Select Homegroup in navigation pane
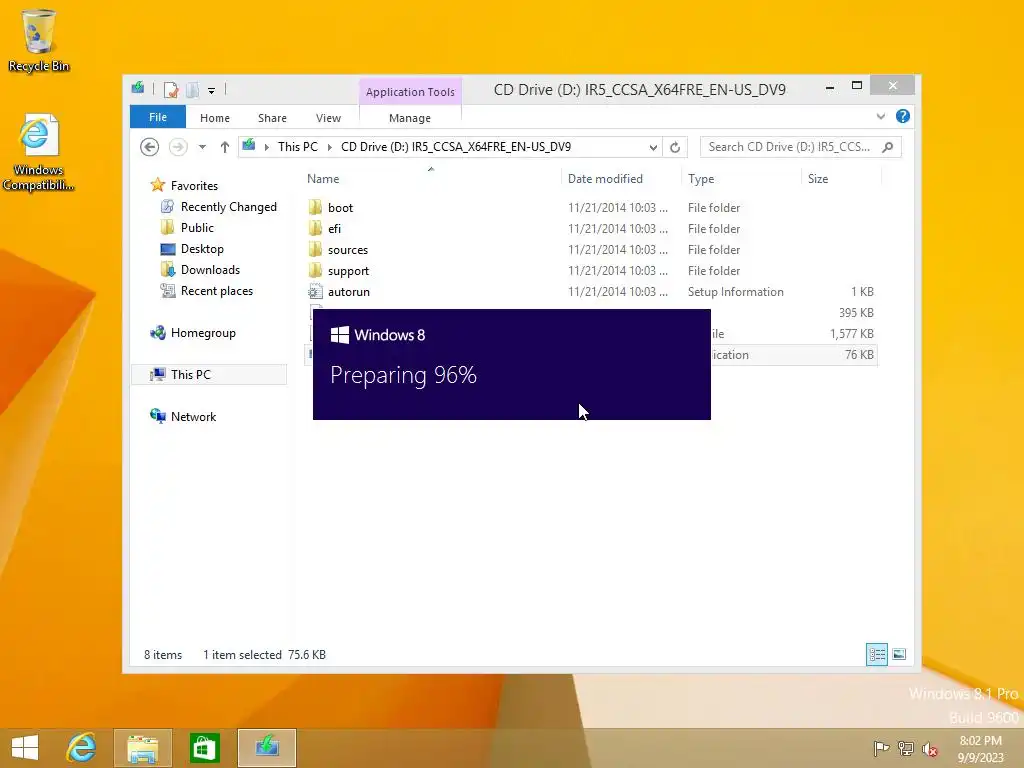1024x768 pixels. 203,333
